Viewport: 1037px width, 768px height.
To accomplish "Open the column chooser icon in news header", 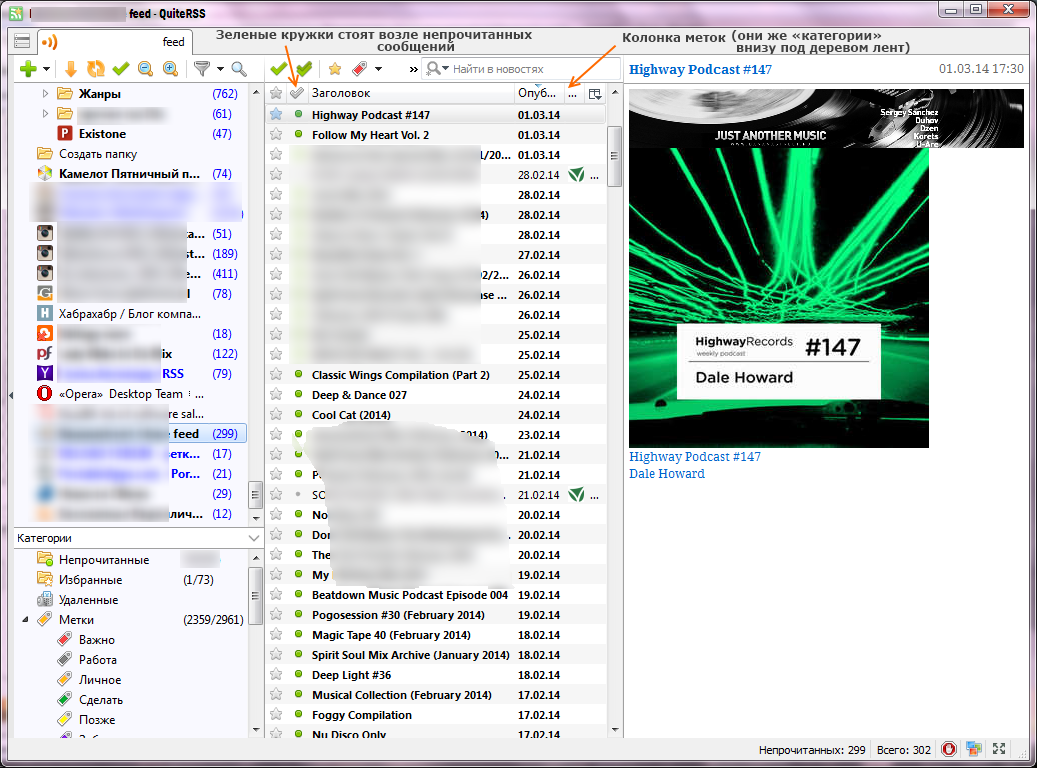I will [x=595, y=94].
